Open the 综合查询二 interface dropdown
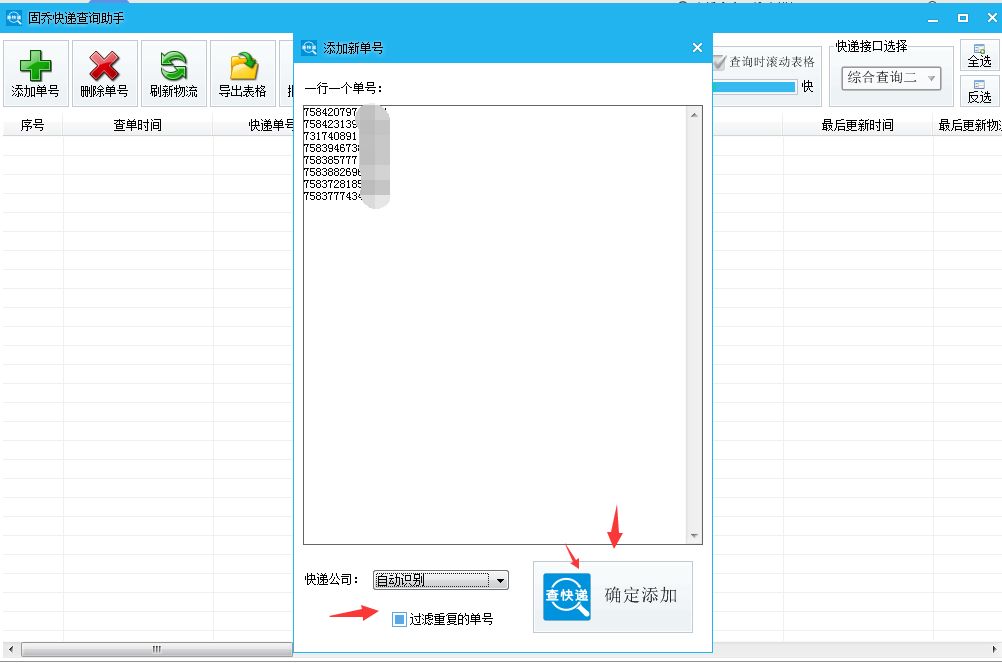The width and height of the screenshot is (1002, 663). point(891,78)
